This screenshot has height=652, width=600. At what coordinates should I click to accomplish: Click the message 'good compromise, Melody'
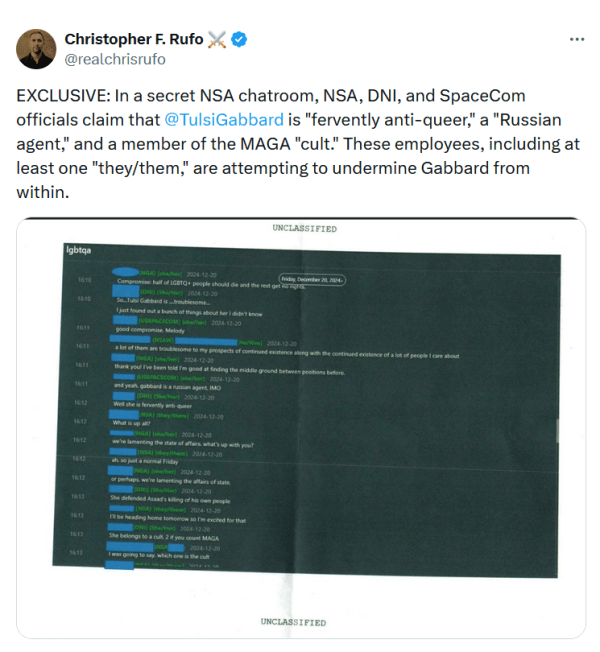point(150,330)
